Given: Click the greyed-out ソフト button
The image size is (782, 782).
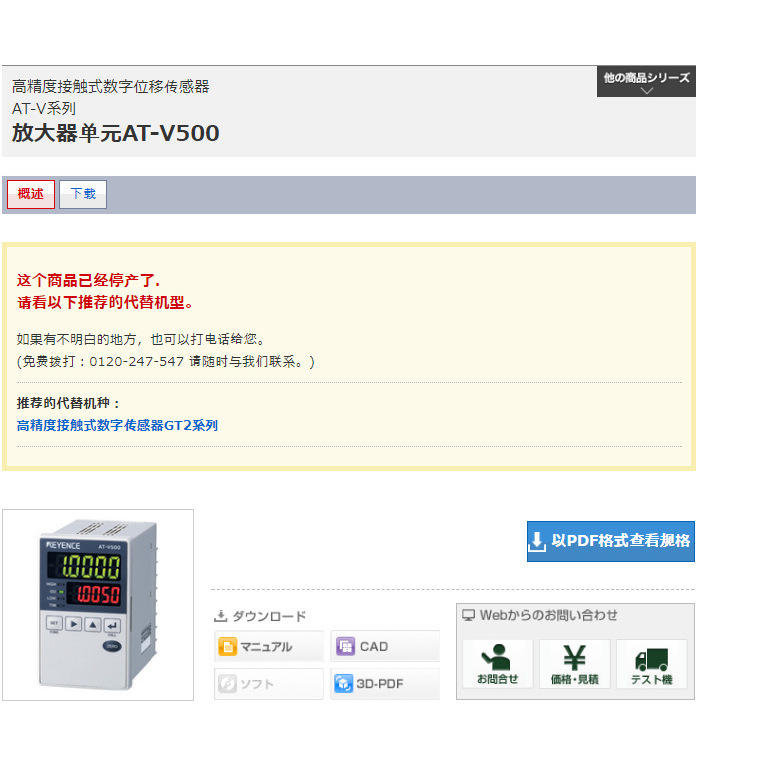Looking at the screenshot, I should pyautogui.click(x=269, y=684).
